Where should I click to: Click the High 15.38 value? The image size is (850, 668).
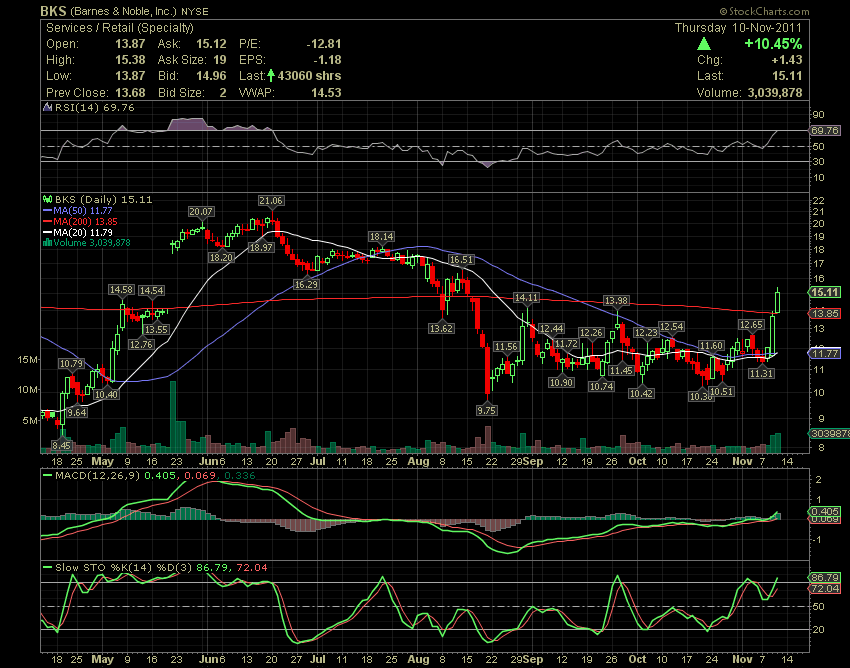tap(130, 60)
